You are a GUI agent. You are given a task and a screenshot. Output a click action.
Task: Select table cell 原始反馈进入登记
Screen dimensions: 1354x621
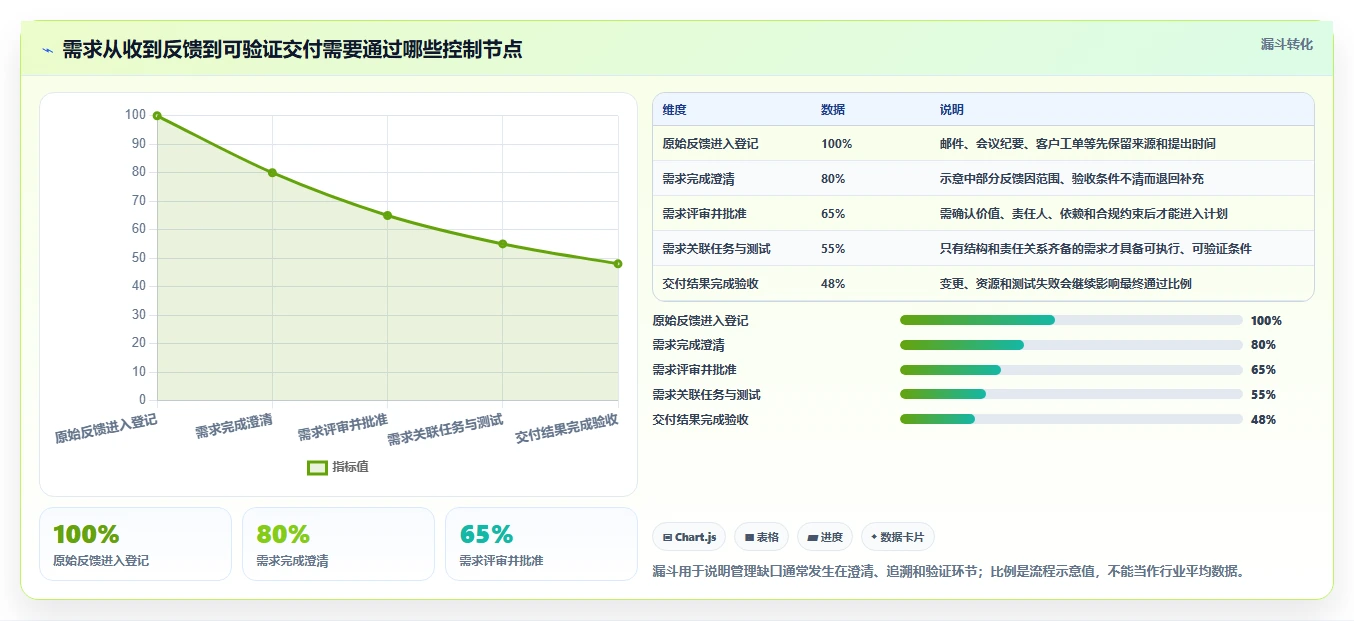tap(710, 144)
